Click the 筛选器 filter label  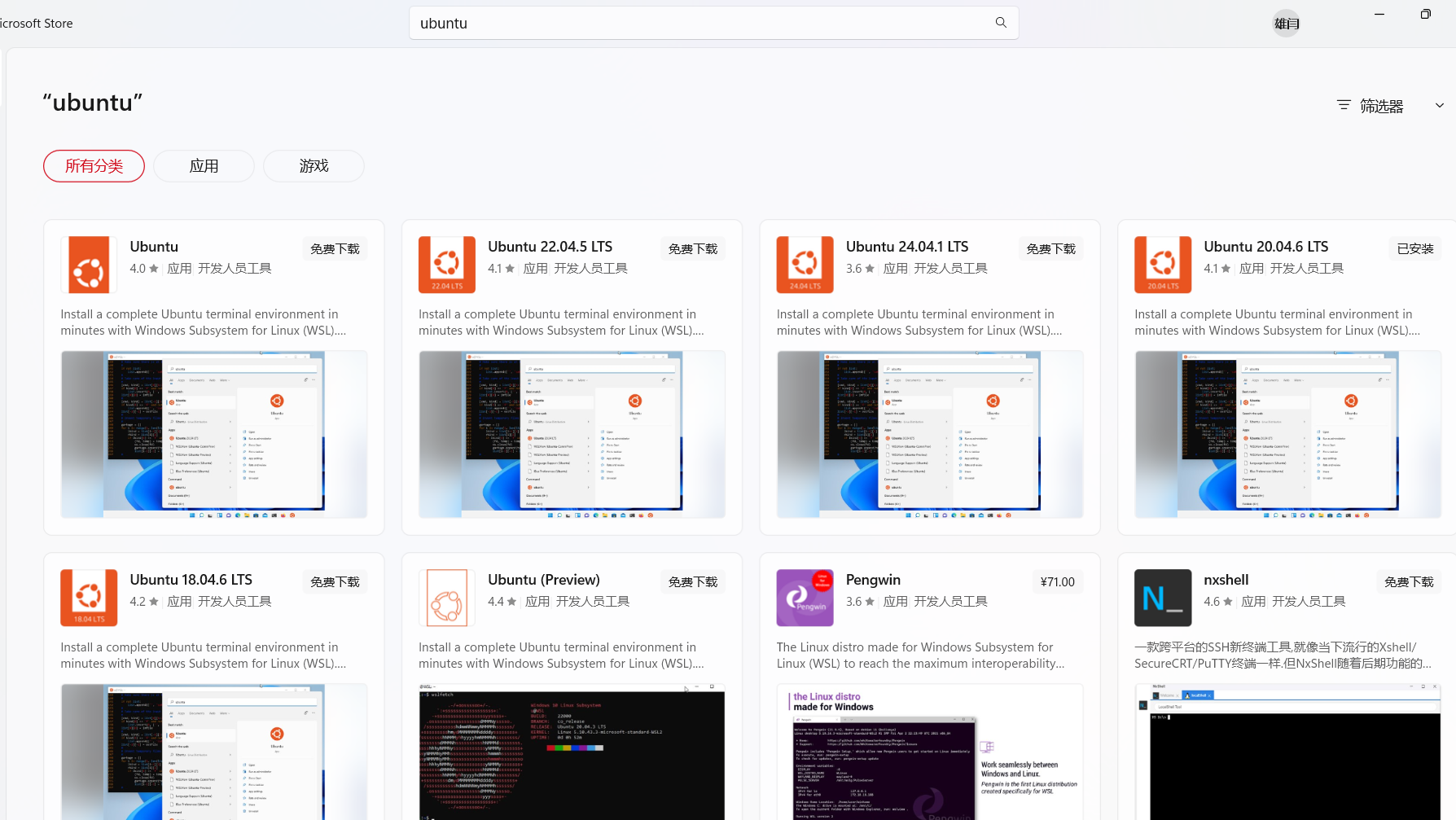[1382, 106]
